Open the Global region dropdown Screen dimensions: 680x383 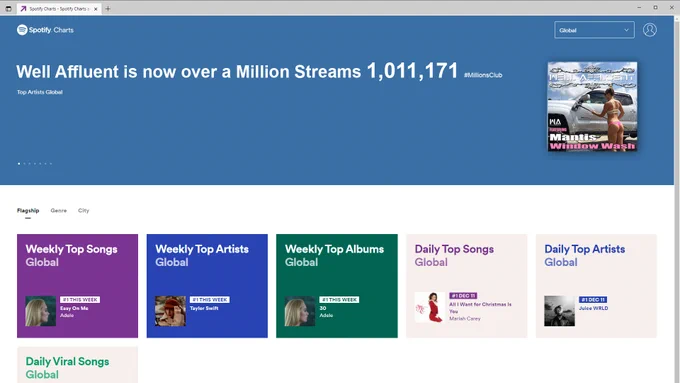pos(594,30)
